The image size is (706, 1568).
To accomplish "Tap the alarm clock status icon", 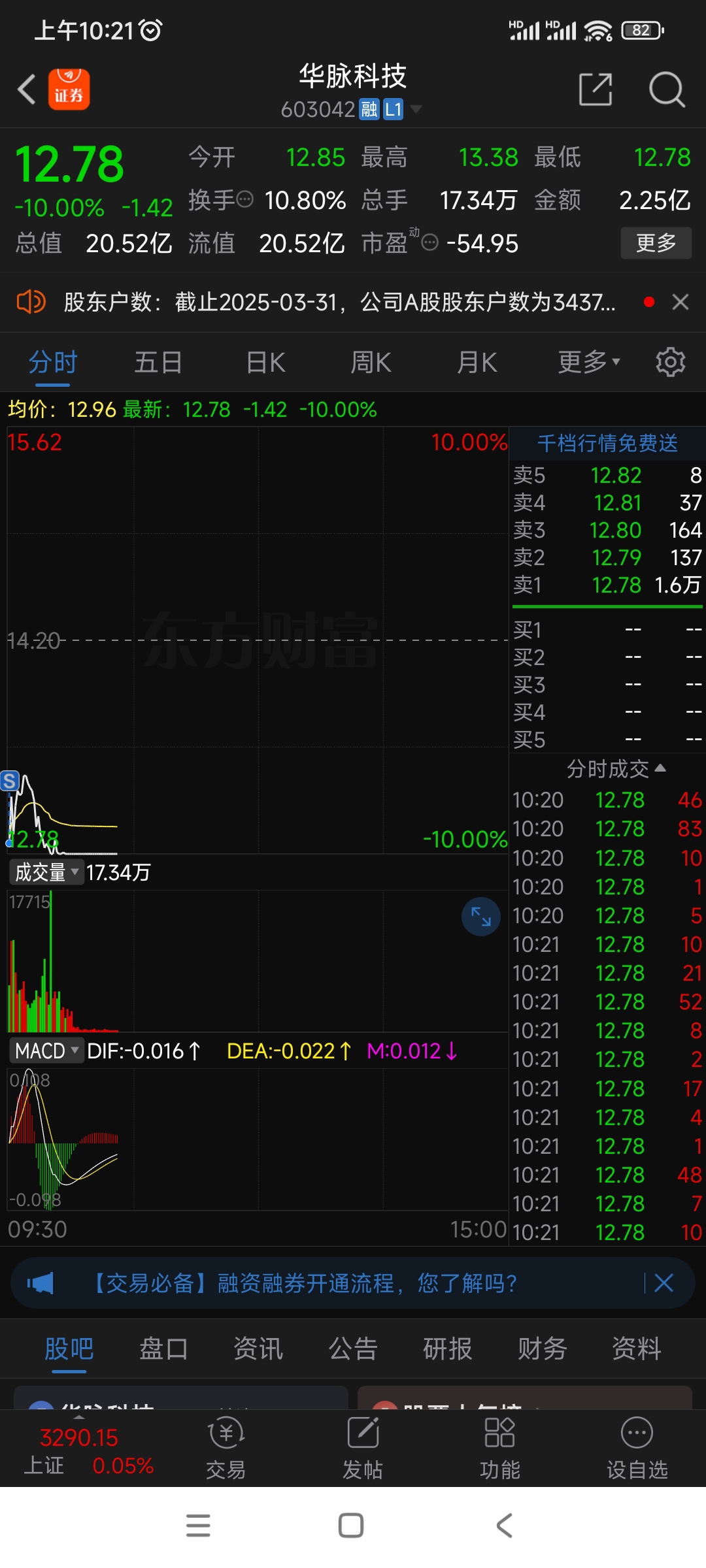I will (x=151, y=30).
